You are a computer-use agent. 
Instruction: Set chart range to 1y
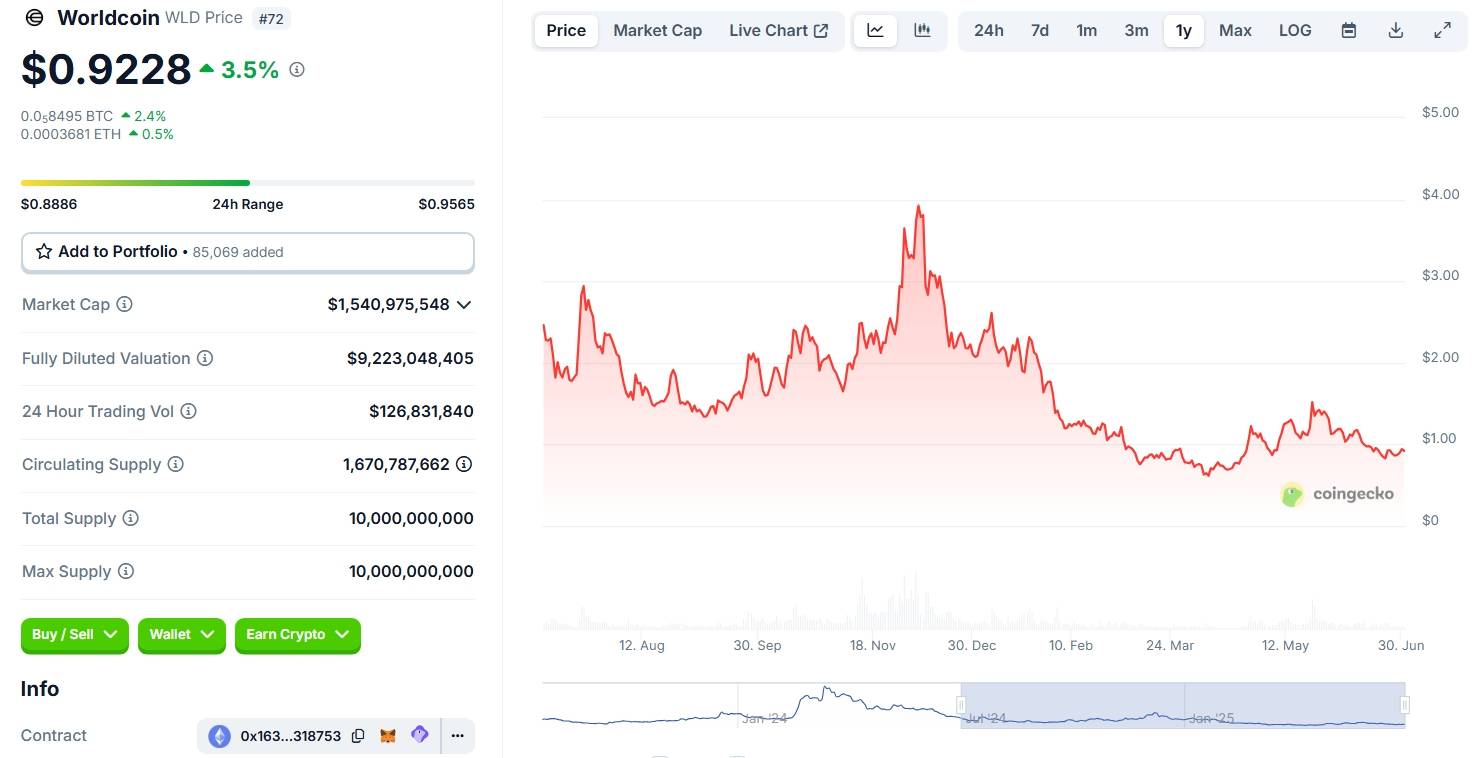tap(1184, 30)
